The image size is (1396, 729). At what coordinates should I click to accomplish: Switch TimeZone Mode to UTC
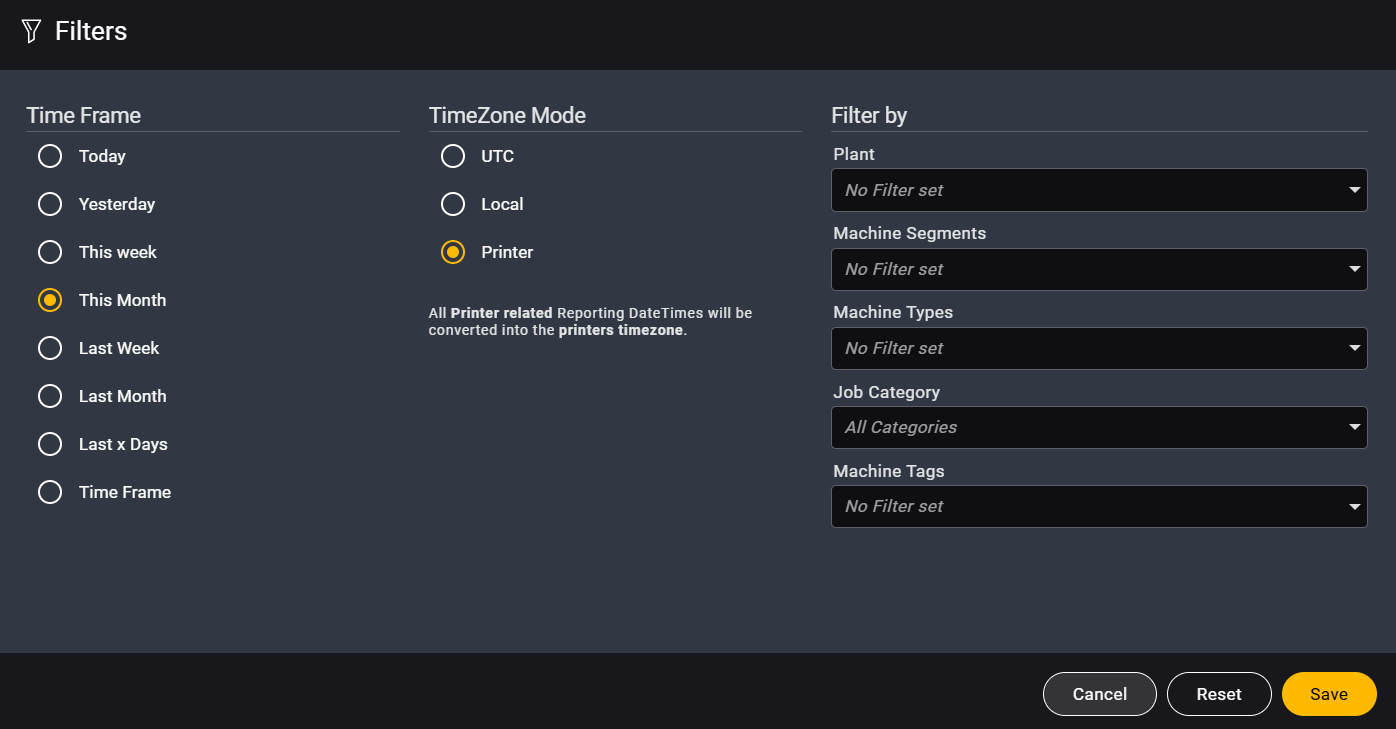click(453, 156)
